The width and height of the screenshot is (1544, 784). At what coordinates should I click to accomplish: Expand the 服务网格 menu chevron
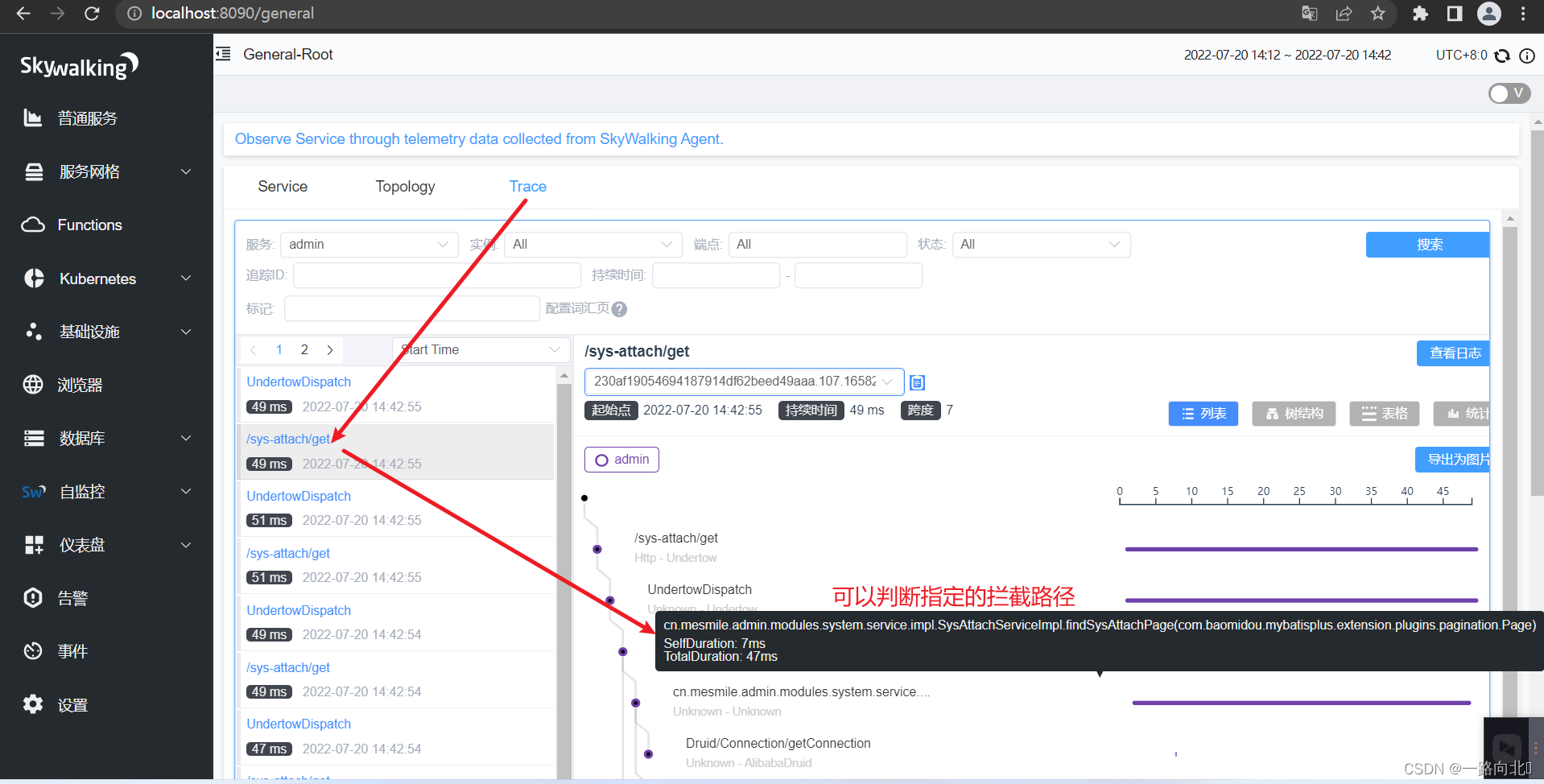[x=186, y=171]
